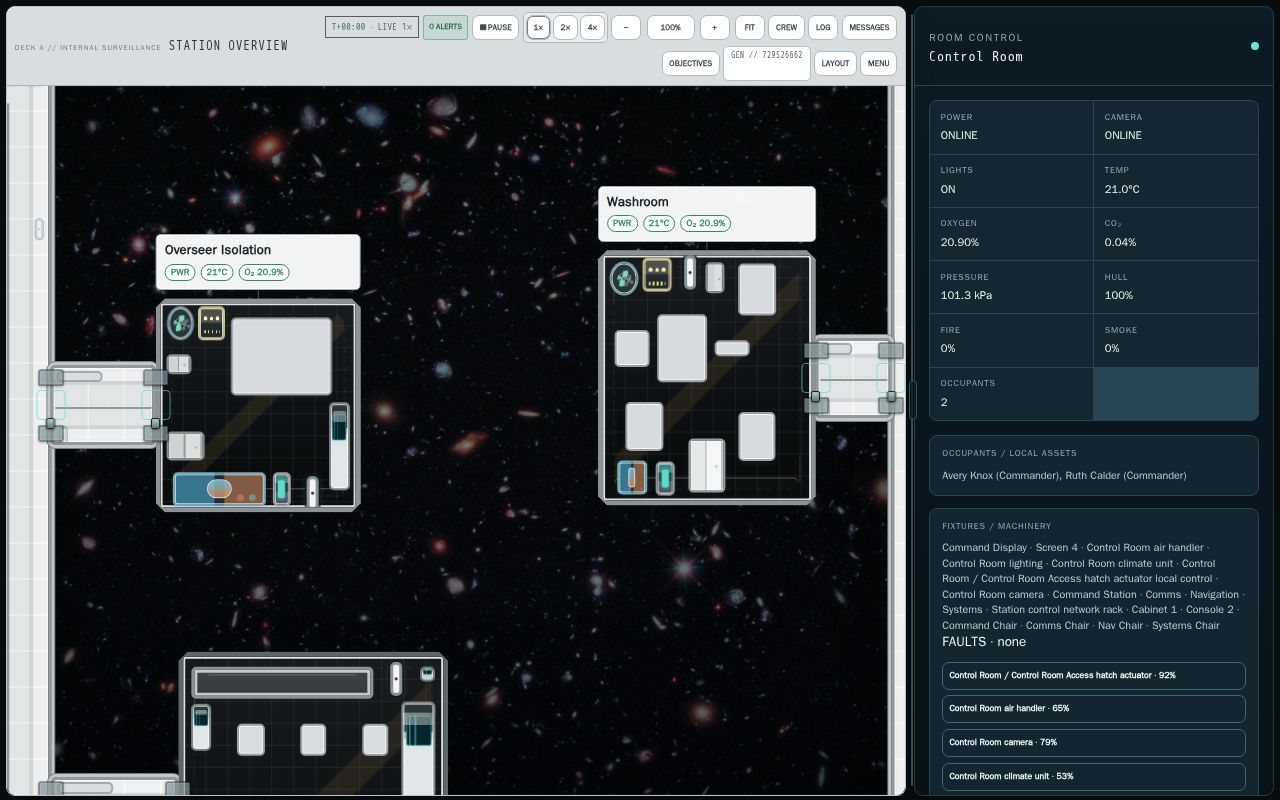Click the Overseer Isolation room label card
The image size is (1280, 800).
coord(258,262)
